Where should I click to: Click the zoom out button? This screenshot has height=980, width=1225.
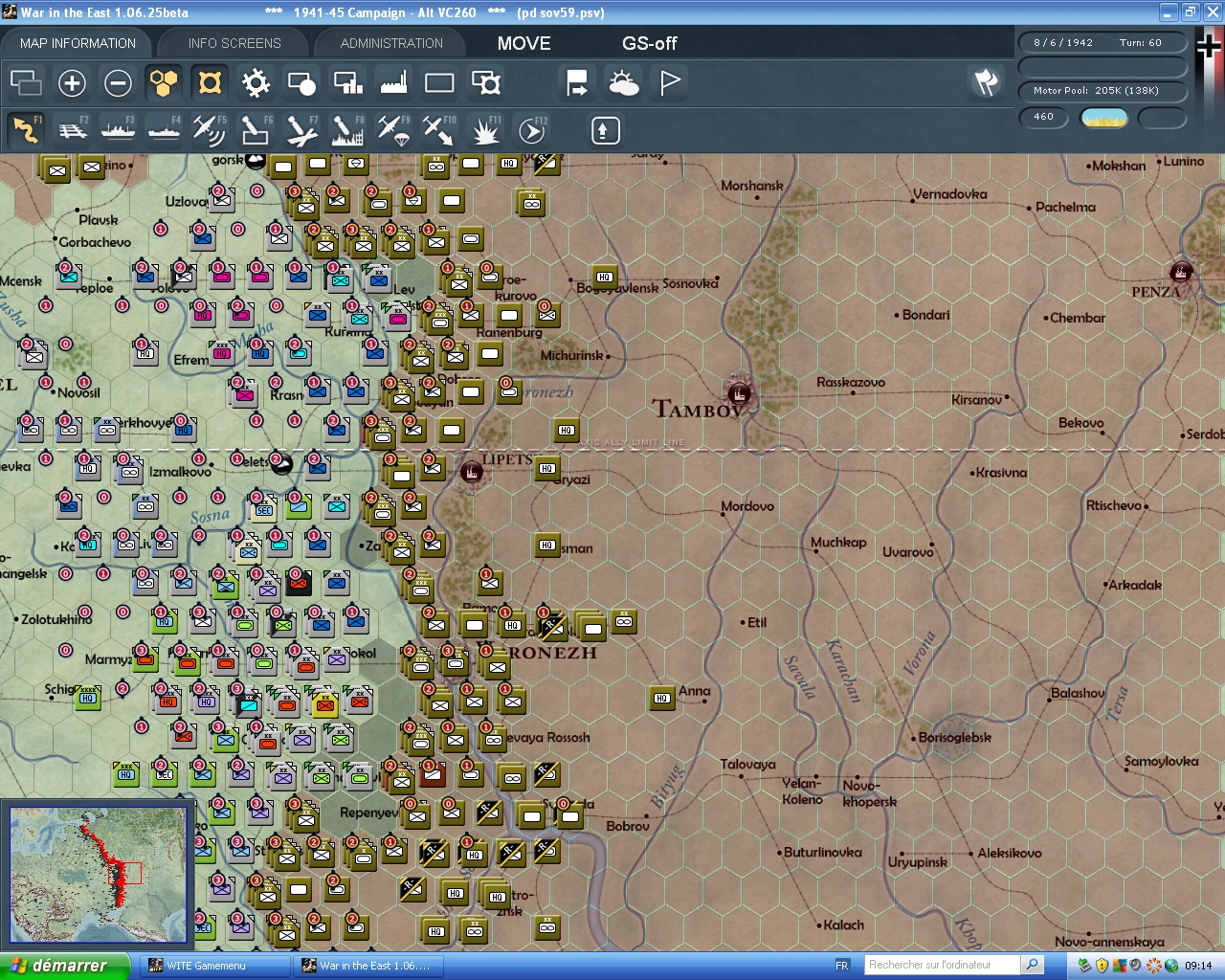(118, 83)
